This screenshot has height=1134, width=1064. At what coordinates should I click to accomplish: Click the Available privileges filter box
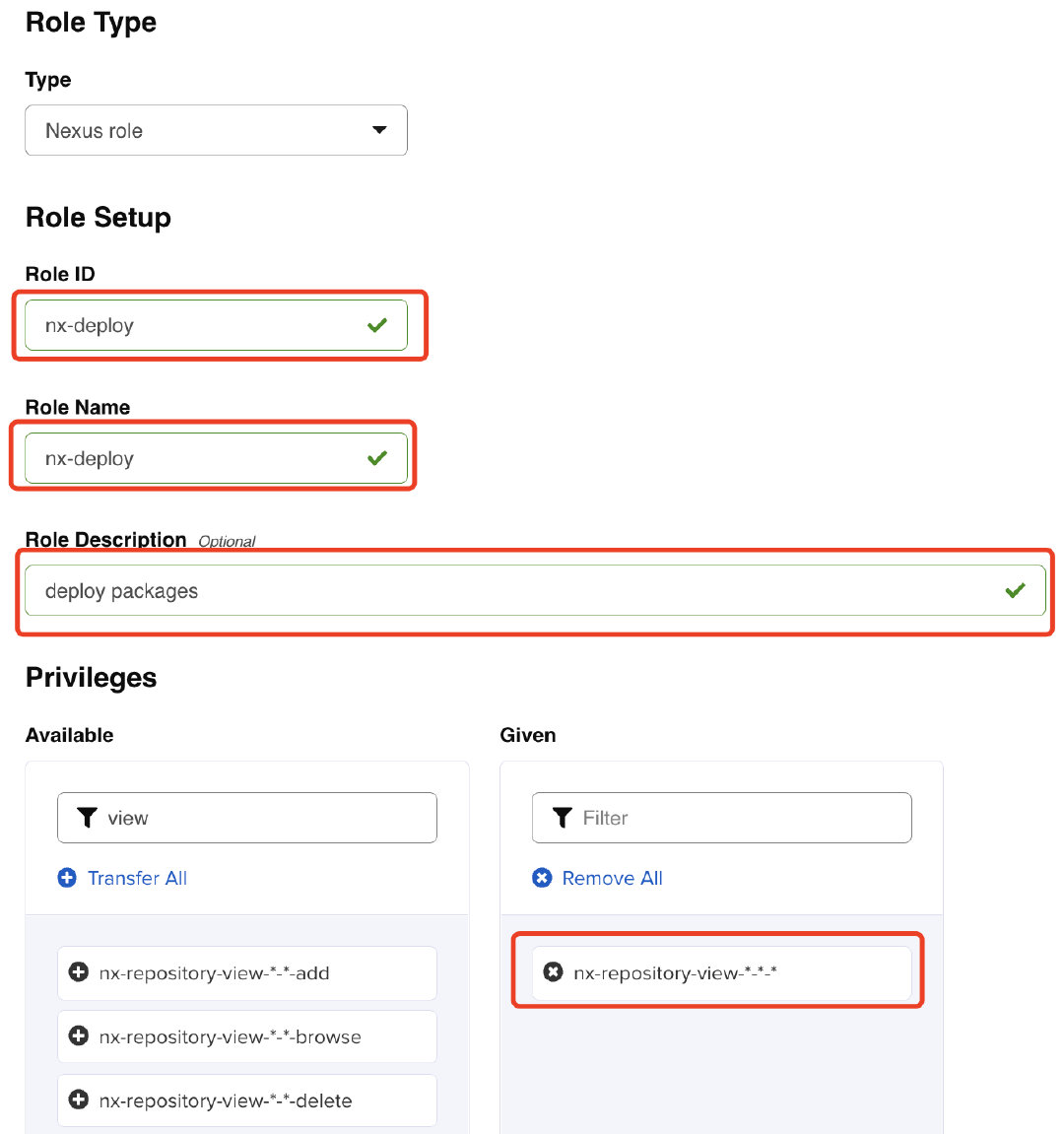(x=246, y=818)
